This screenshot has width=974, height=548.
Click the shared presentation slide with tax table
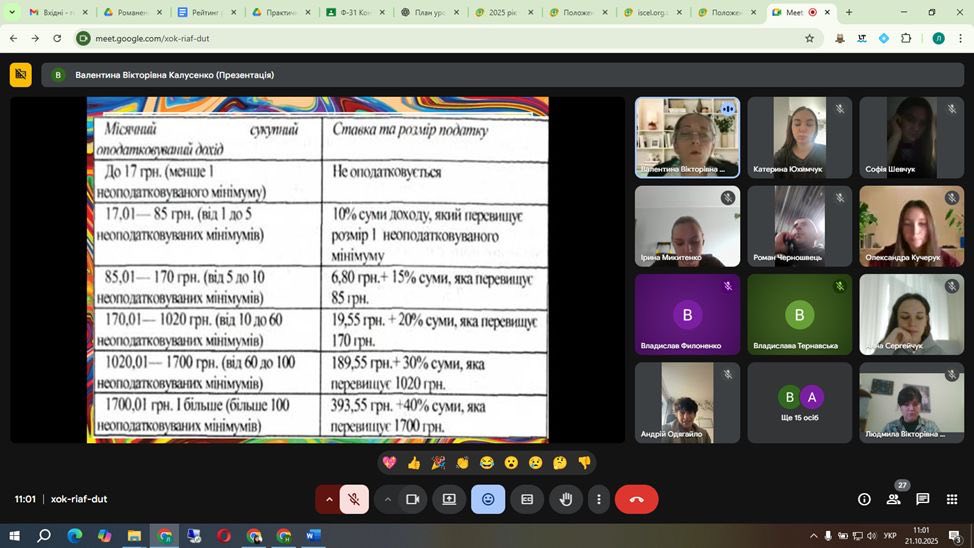(317, 270)
